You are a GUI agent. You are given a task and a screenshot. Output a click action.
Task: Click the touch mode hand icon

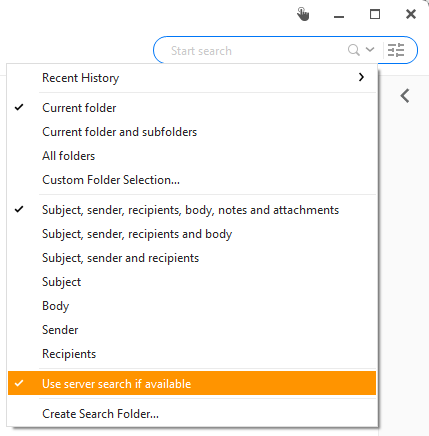pyautogui.click(x=303, y=14)
